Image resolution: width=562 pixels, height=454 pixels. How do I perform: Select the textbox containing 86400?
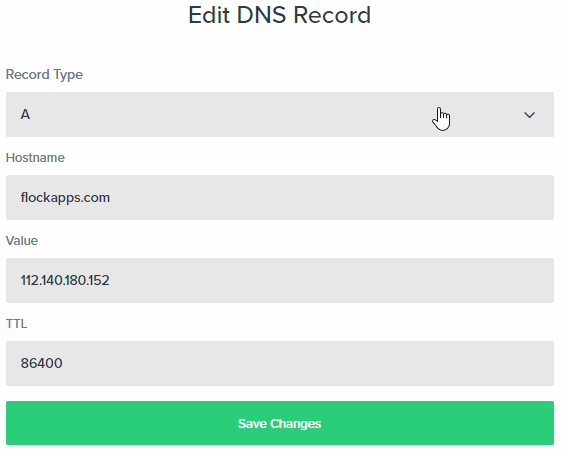coord(280,363)
